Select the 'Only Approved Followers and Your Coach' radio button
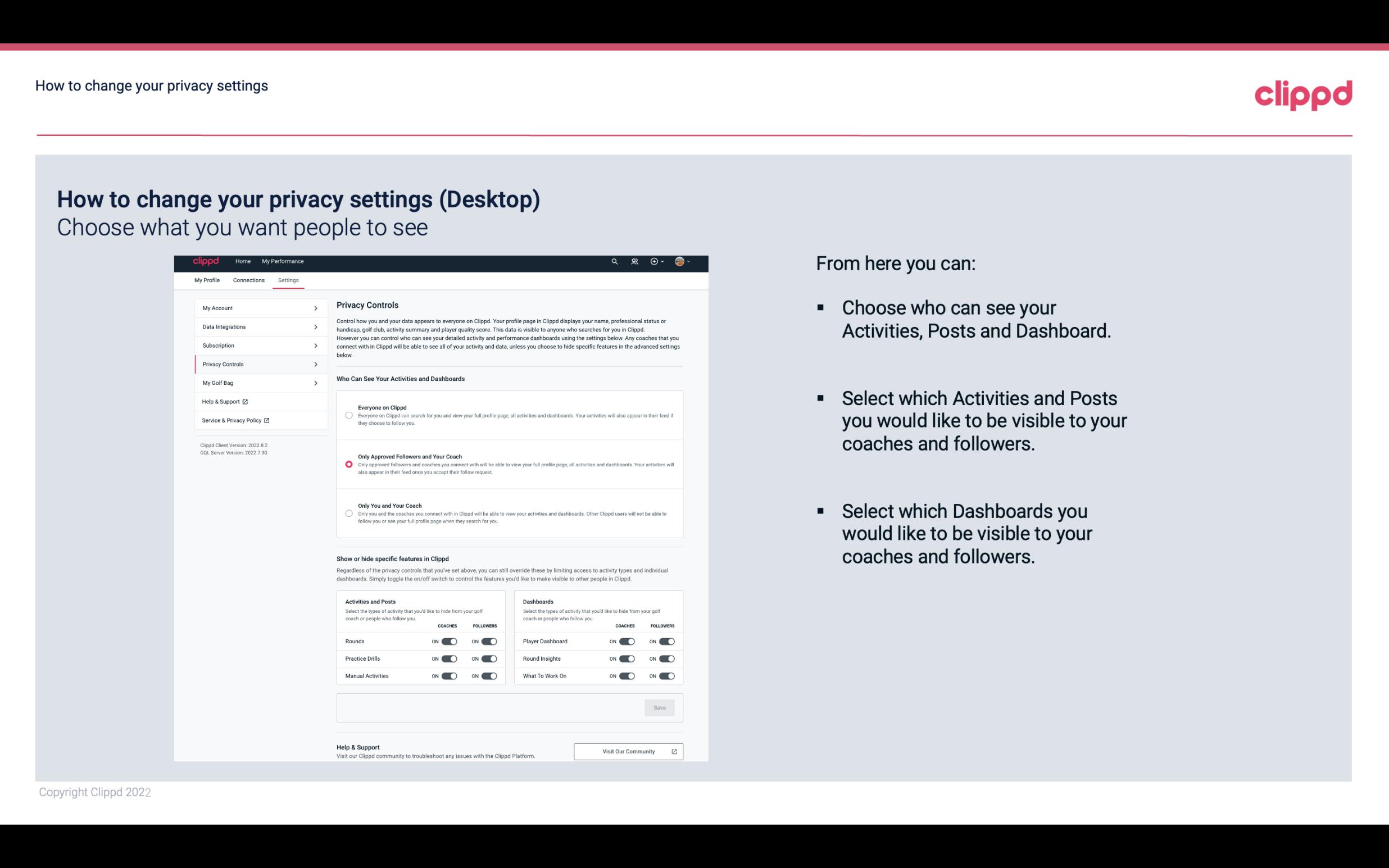The width and height of the screenshot is (1389, 868). 349,464
